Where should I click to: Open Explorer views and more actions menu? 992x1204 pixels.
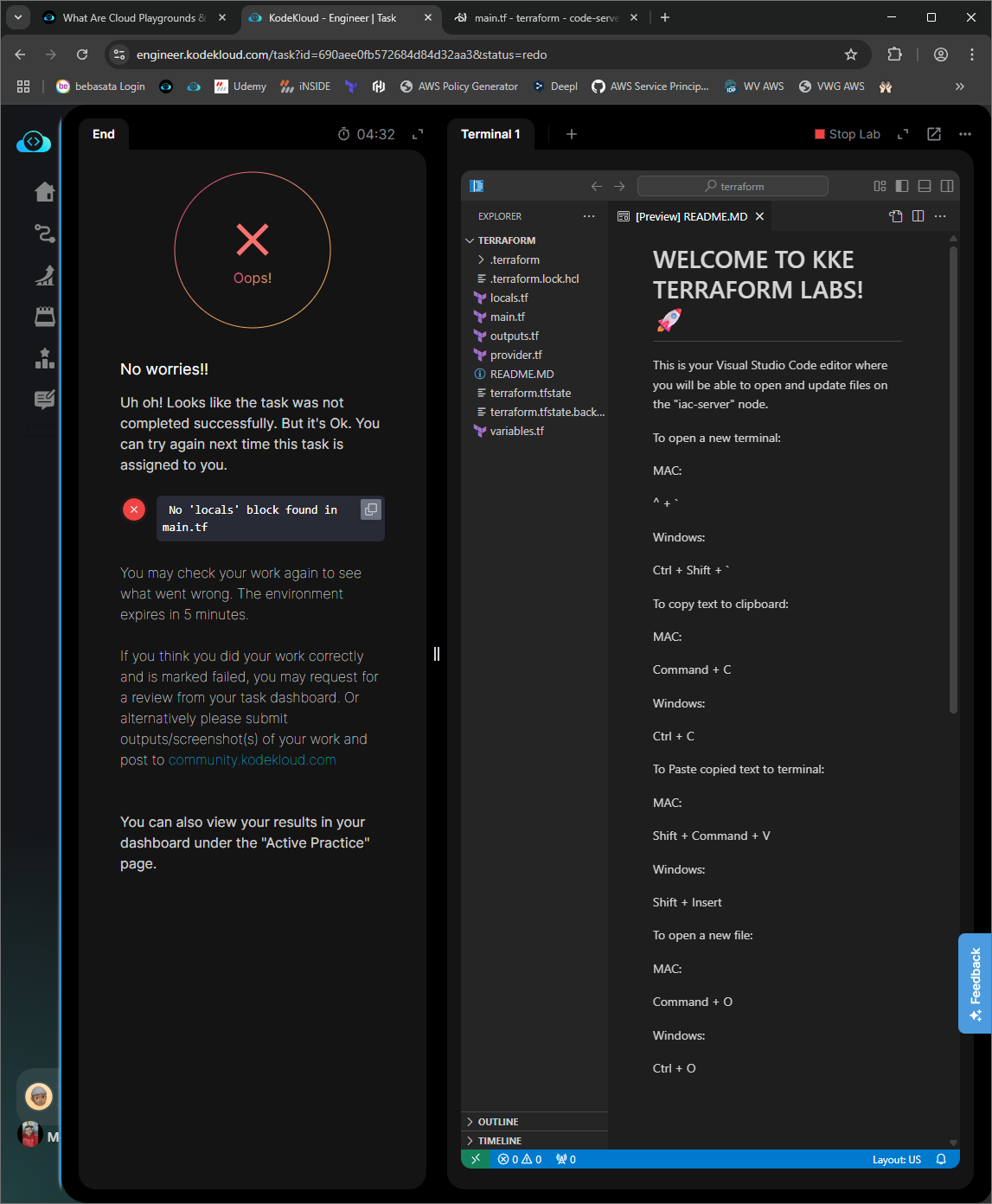point(589,216)
